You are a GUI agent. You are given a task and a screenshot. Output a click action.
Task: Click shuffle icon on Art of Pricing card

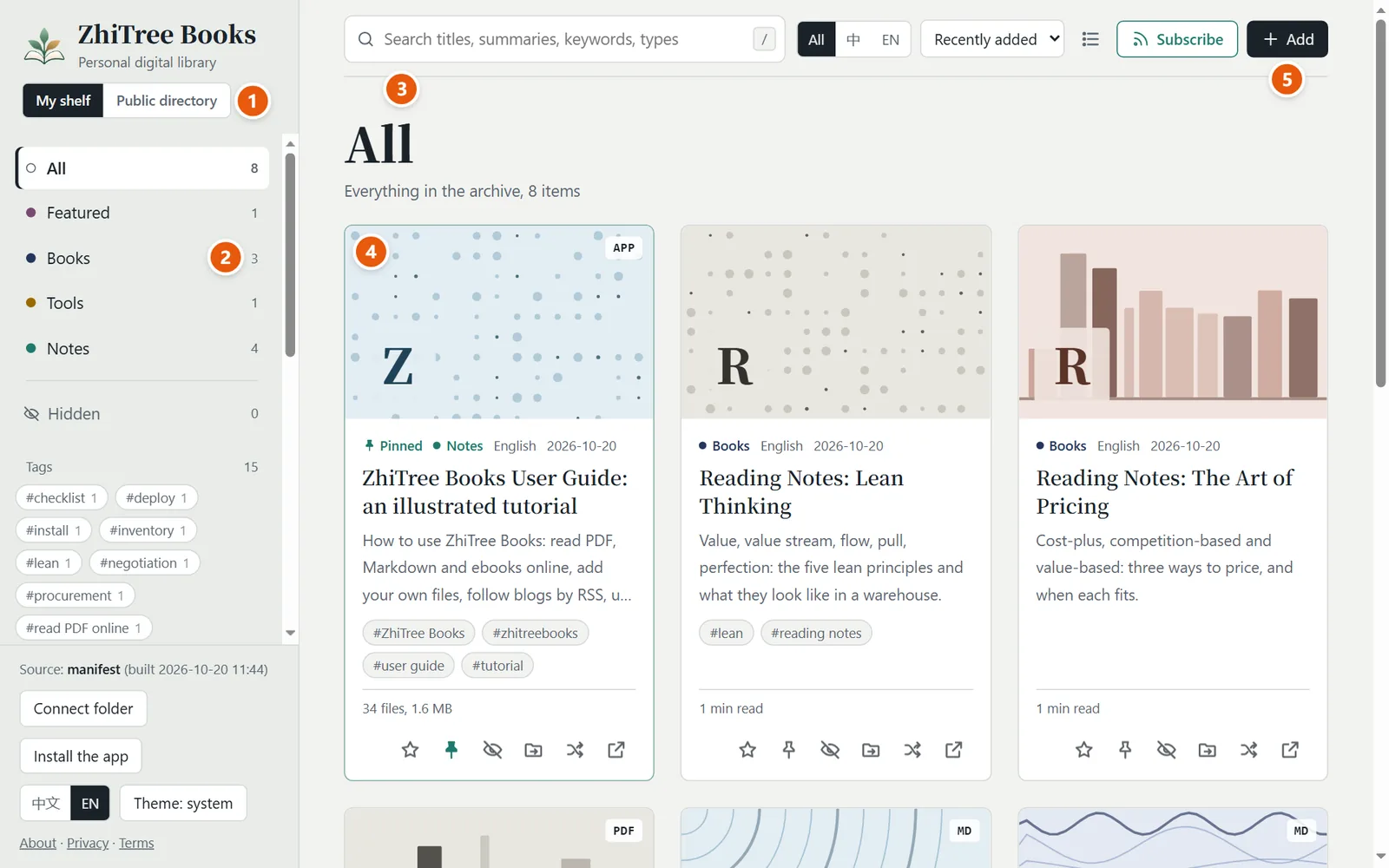(1249, 749)
